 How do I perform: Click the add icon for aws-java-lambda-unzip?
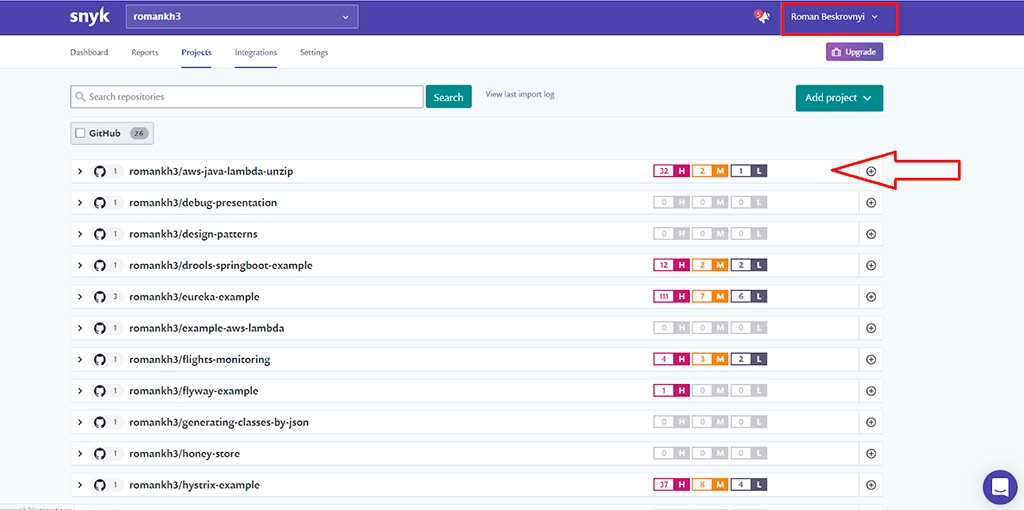click(871, 171)
